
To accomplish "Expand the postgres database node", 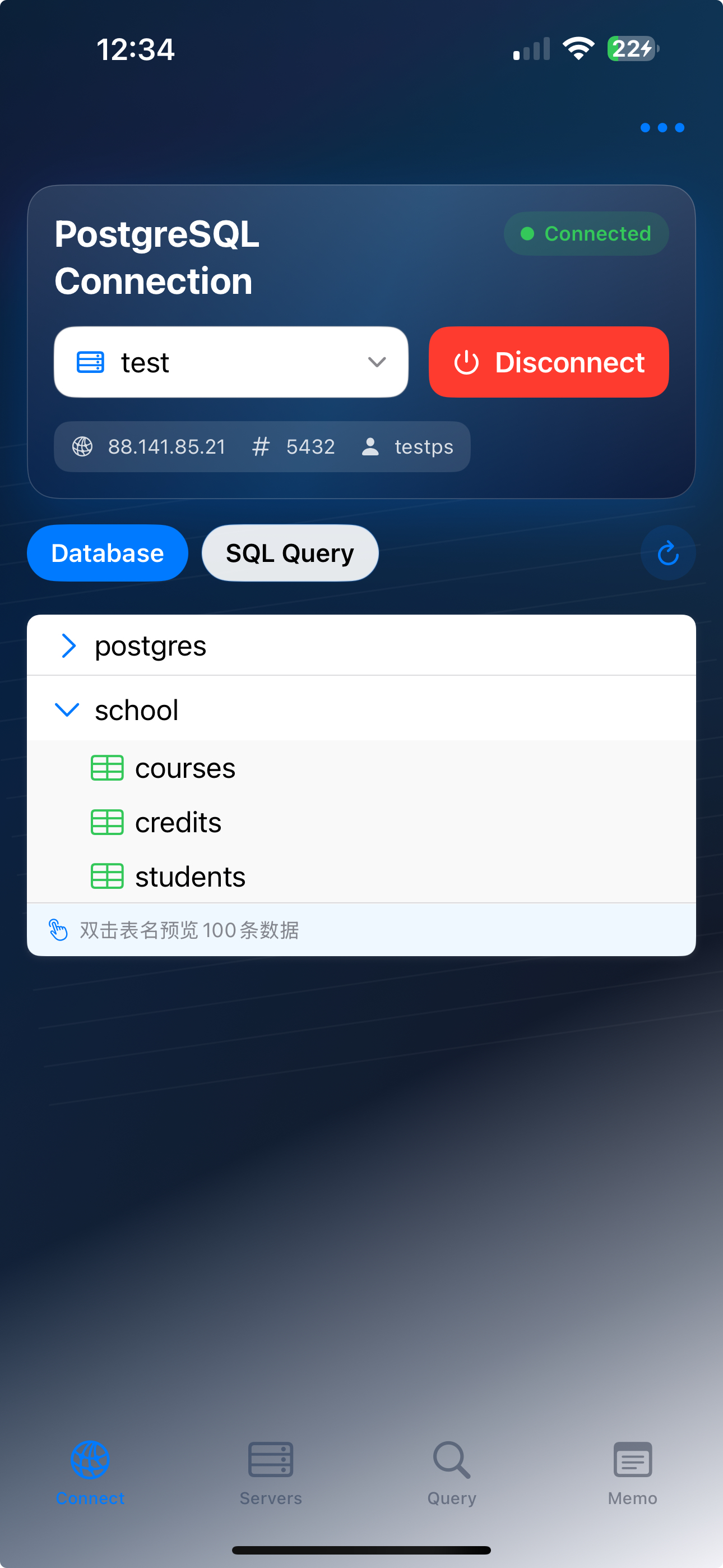I will pyautogui.click(x=69, y=645).
